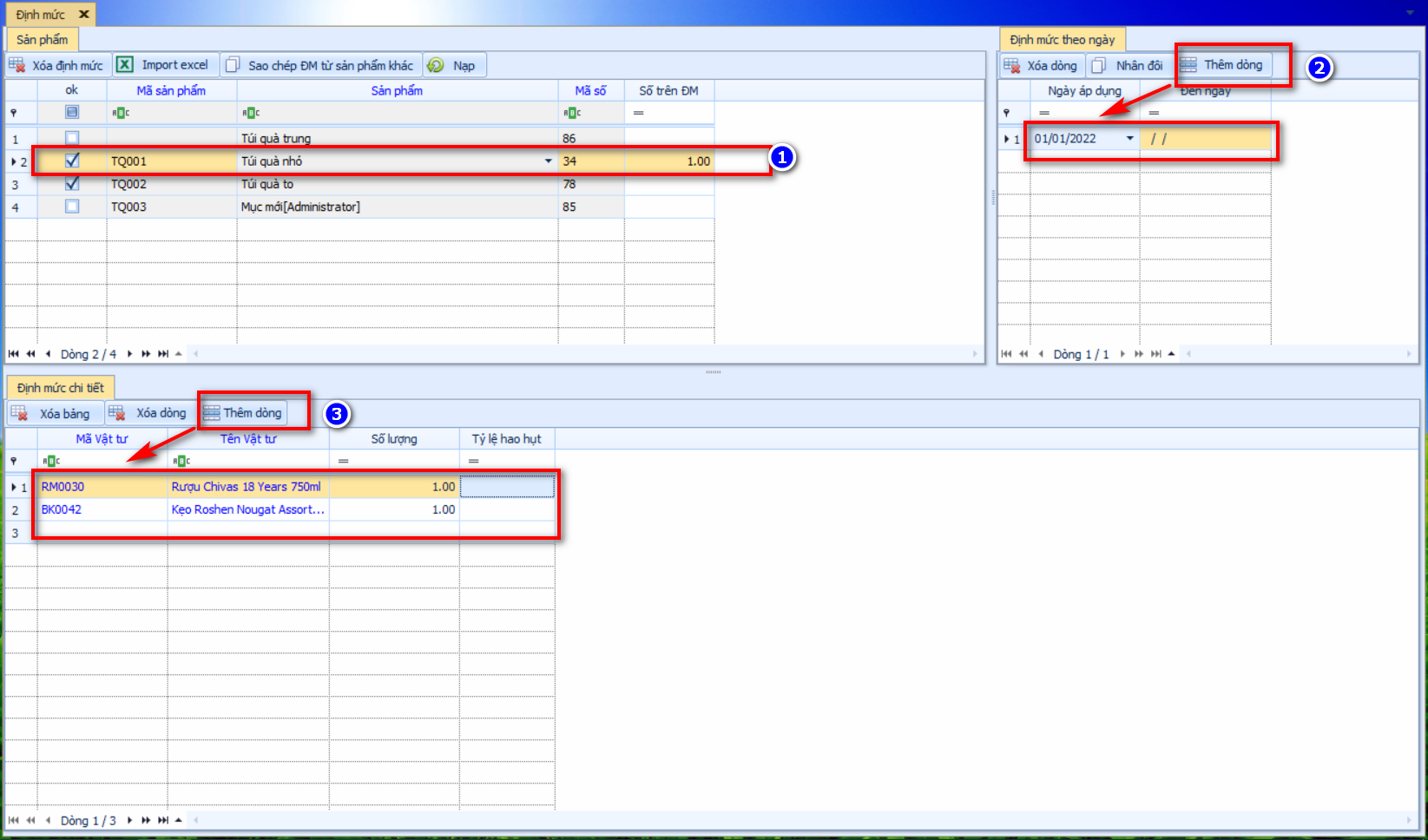Click the Import excel icon
Image resolution: width=1428 pixels, height=840 pixels.
[x=125, y=65]
